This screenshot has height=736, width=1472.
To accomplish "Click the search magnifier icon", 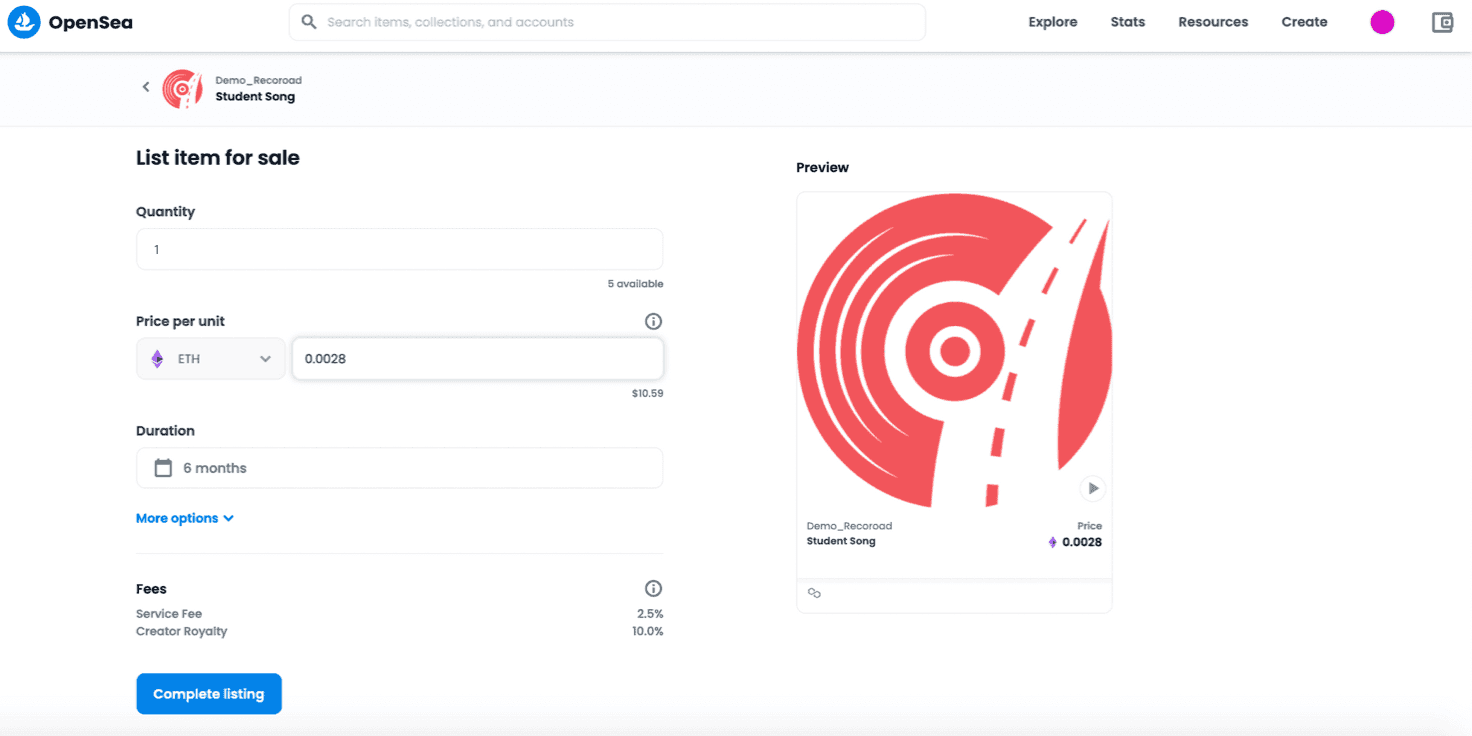I will (x=309, y=22).
